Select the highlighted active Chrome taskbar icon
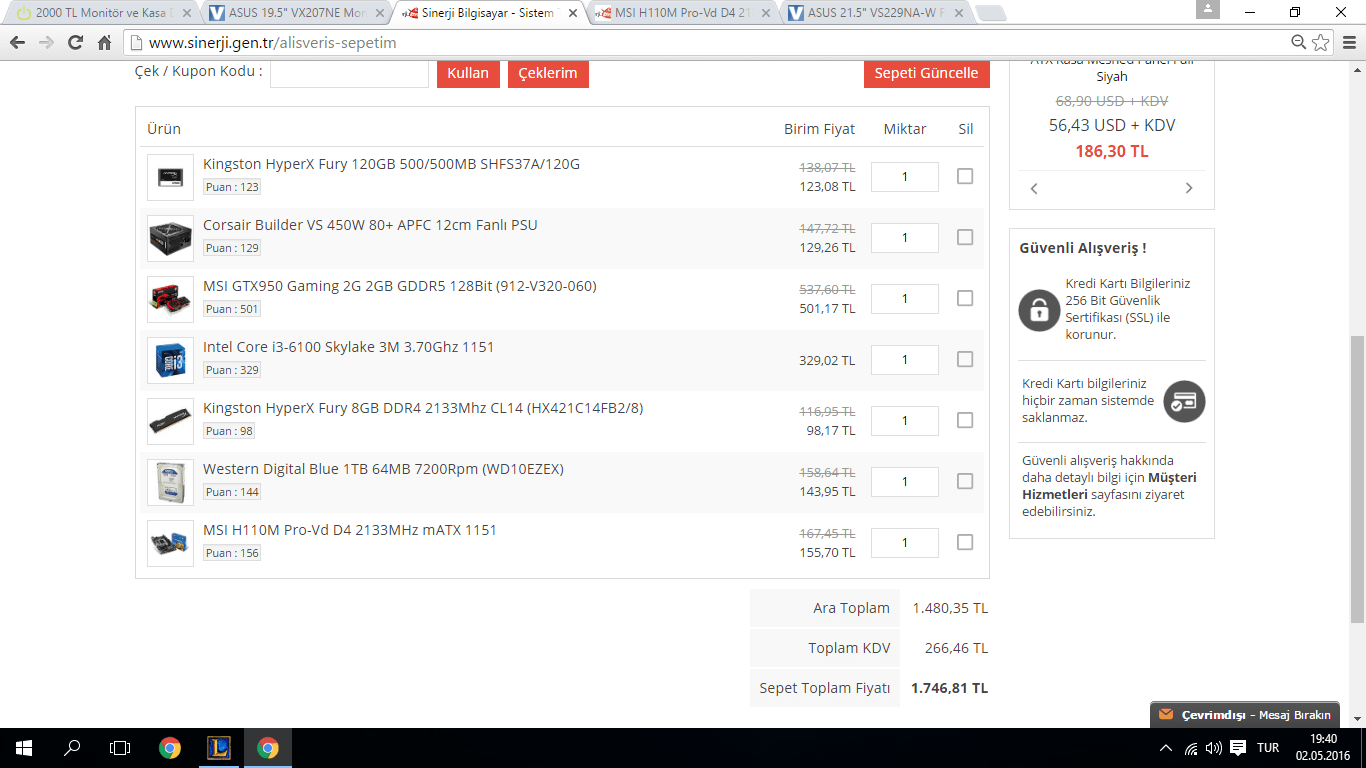 click(x=267, y=747)
